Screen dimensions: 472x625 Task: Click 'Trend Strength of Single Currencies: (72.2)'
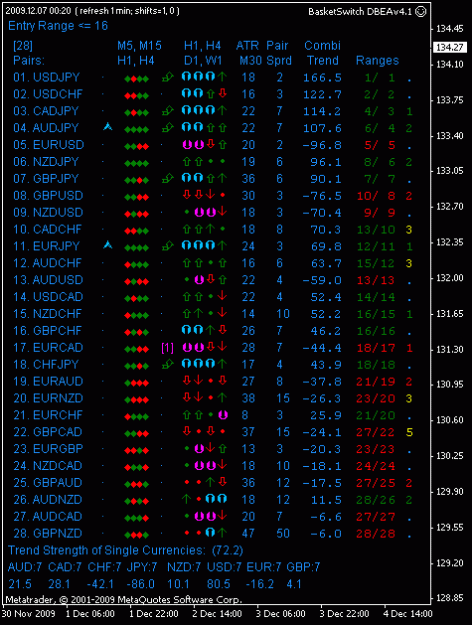click(126, 550)
